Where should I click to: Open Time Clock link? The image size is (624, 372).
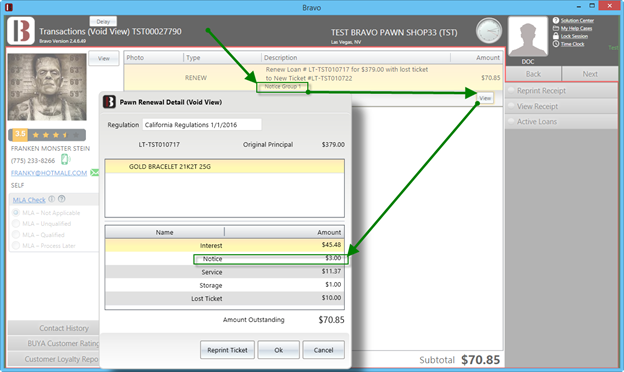click(x=572, y=44)
